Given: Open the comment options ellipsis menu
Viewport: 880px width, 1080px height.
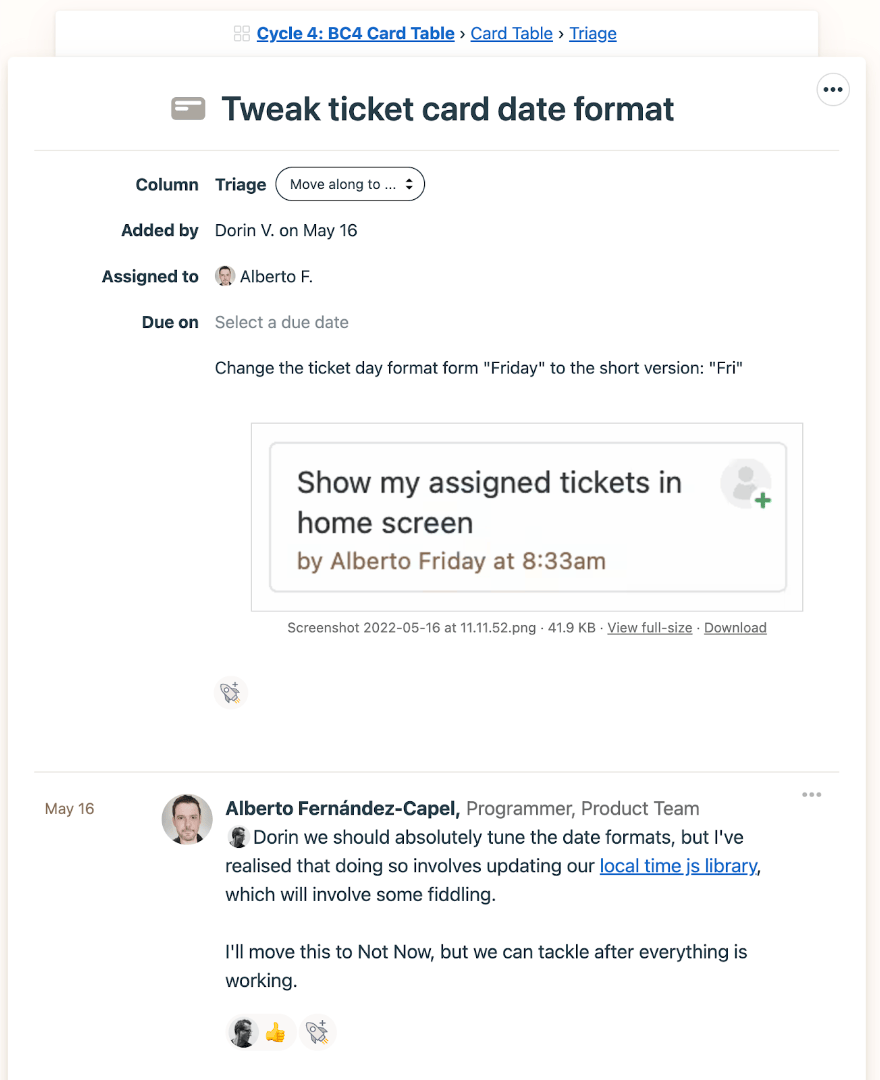Looking at the screenshot, I should click(812, 795).
